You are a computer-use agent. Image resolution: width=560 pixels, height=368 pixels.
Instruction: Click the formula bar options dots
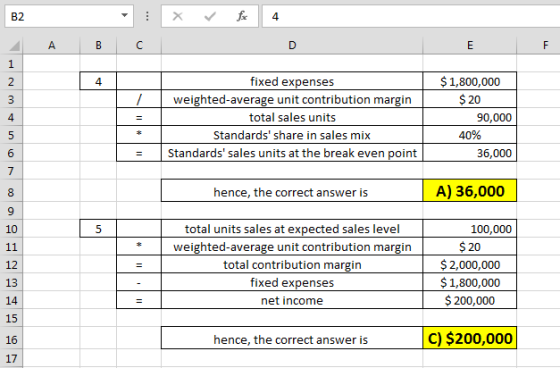[147, 16]
